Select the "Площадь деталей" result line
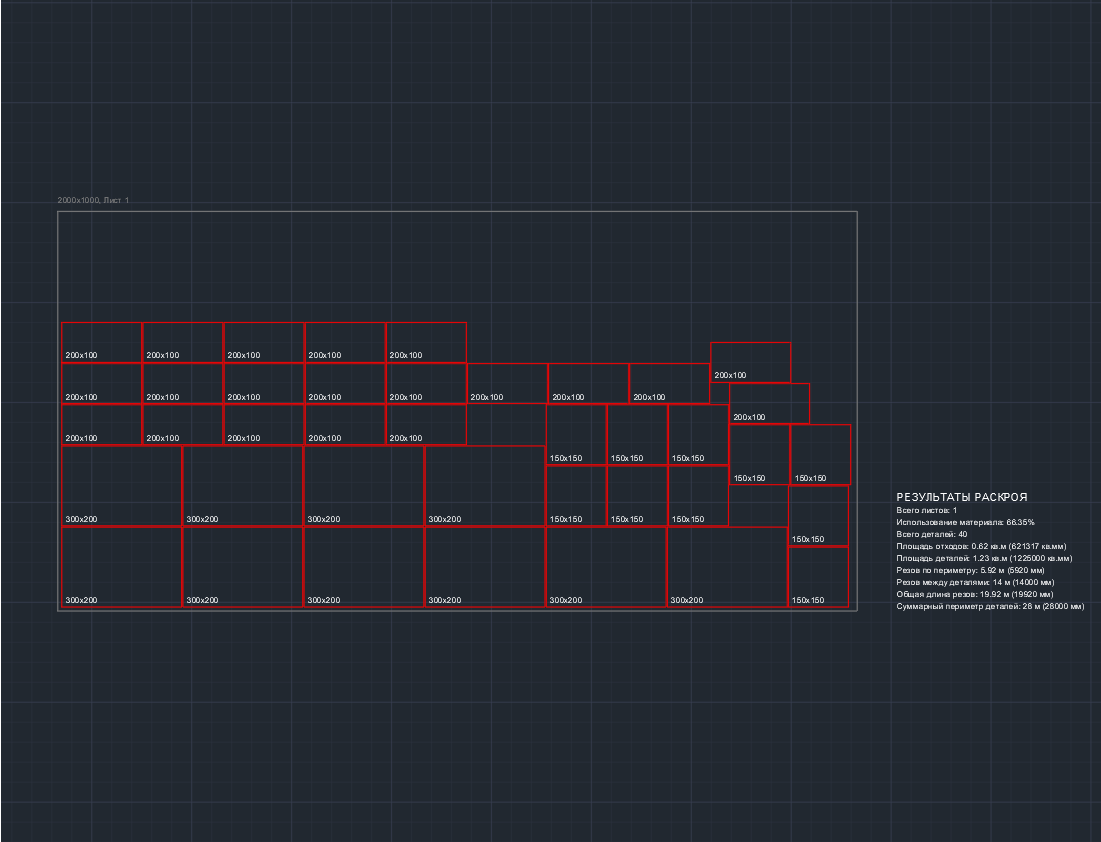1101x842 pixels. [x=983, y=559]
